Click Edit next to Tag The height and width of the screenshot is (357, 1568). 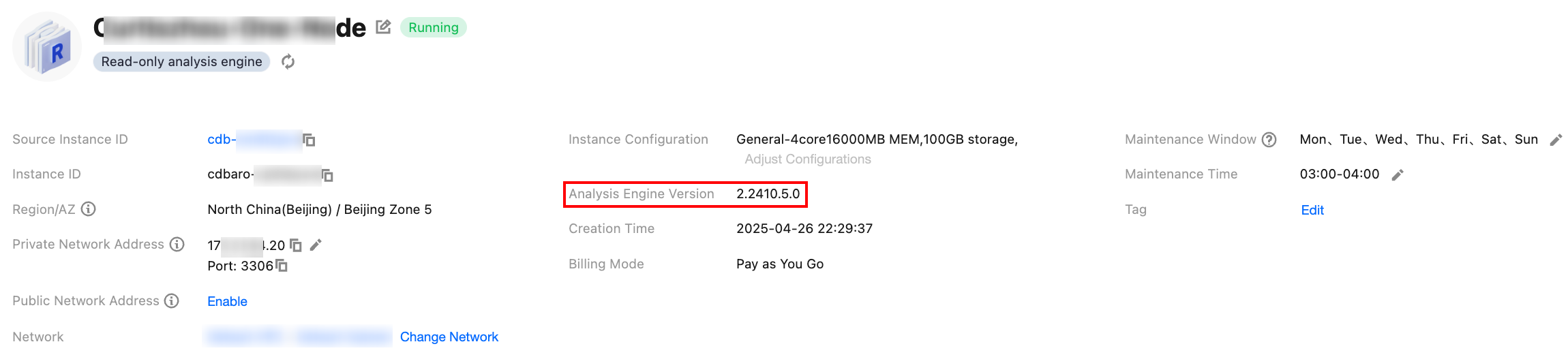pos(1312,211)
